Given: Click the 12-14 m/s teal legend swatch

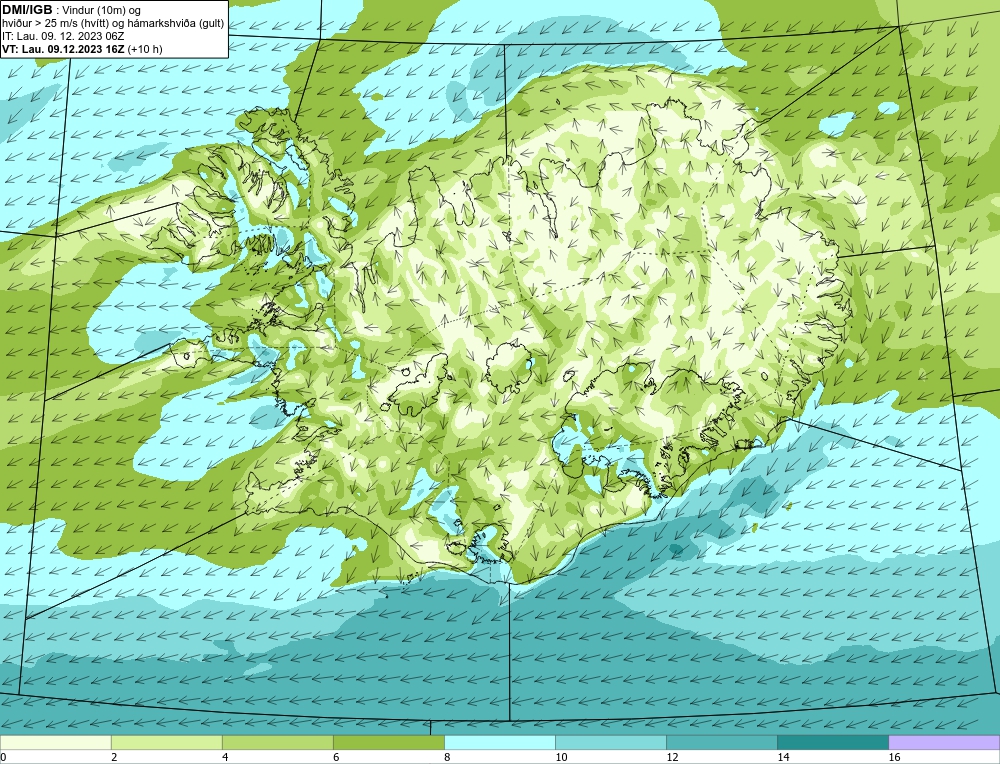Looking at the screenshot, I should 721,742.
